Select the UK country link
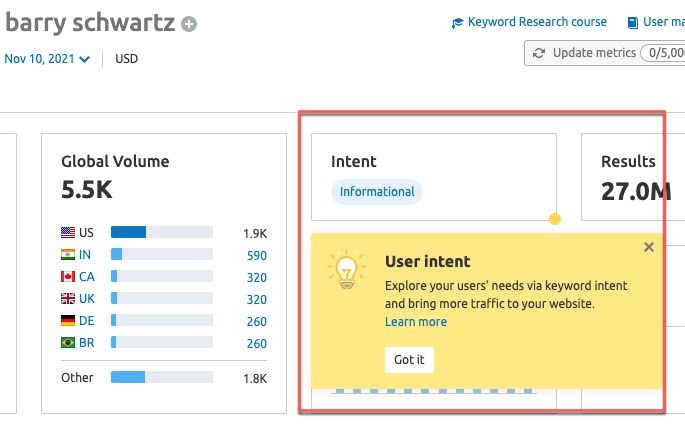 [86, 299]
